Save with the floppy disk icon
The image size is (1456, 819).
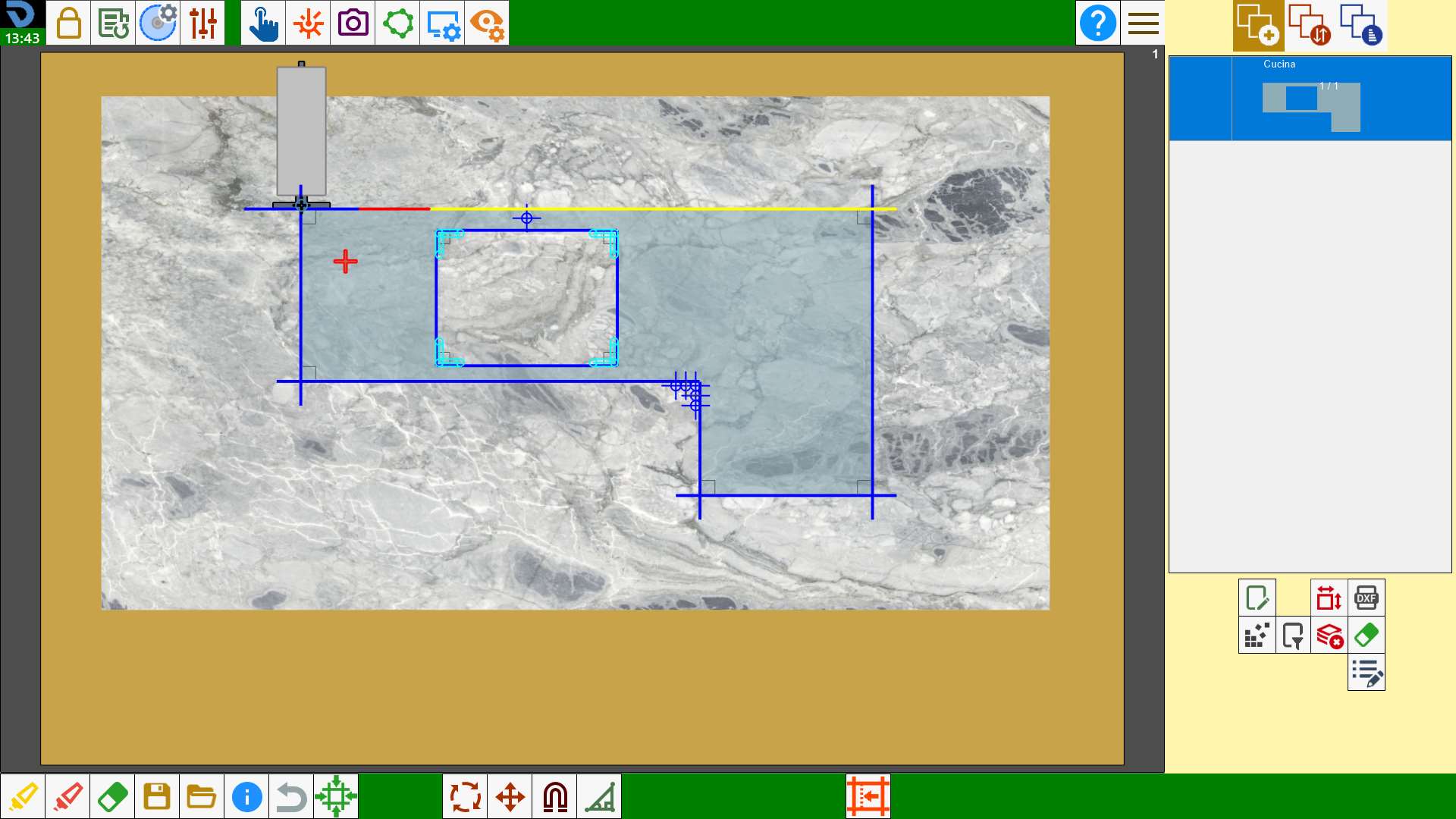157,796
